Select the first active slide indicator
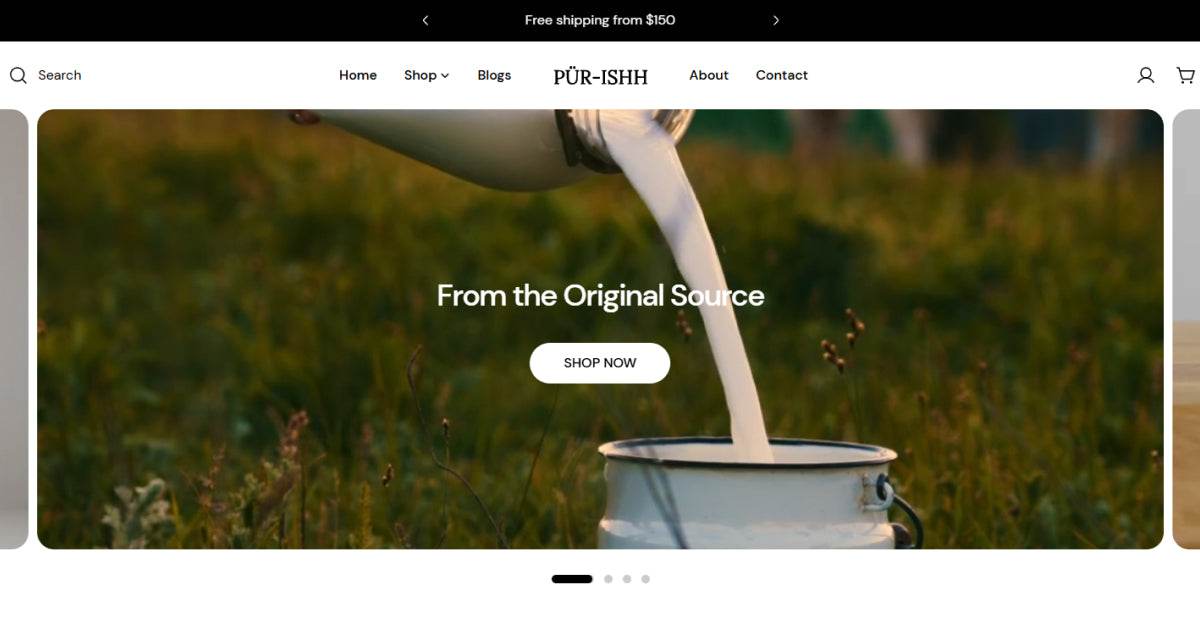1200x628 pixels. [x=572, y=579]
